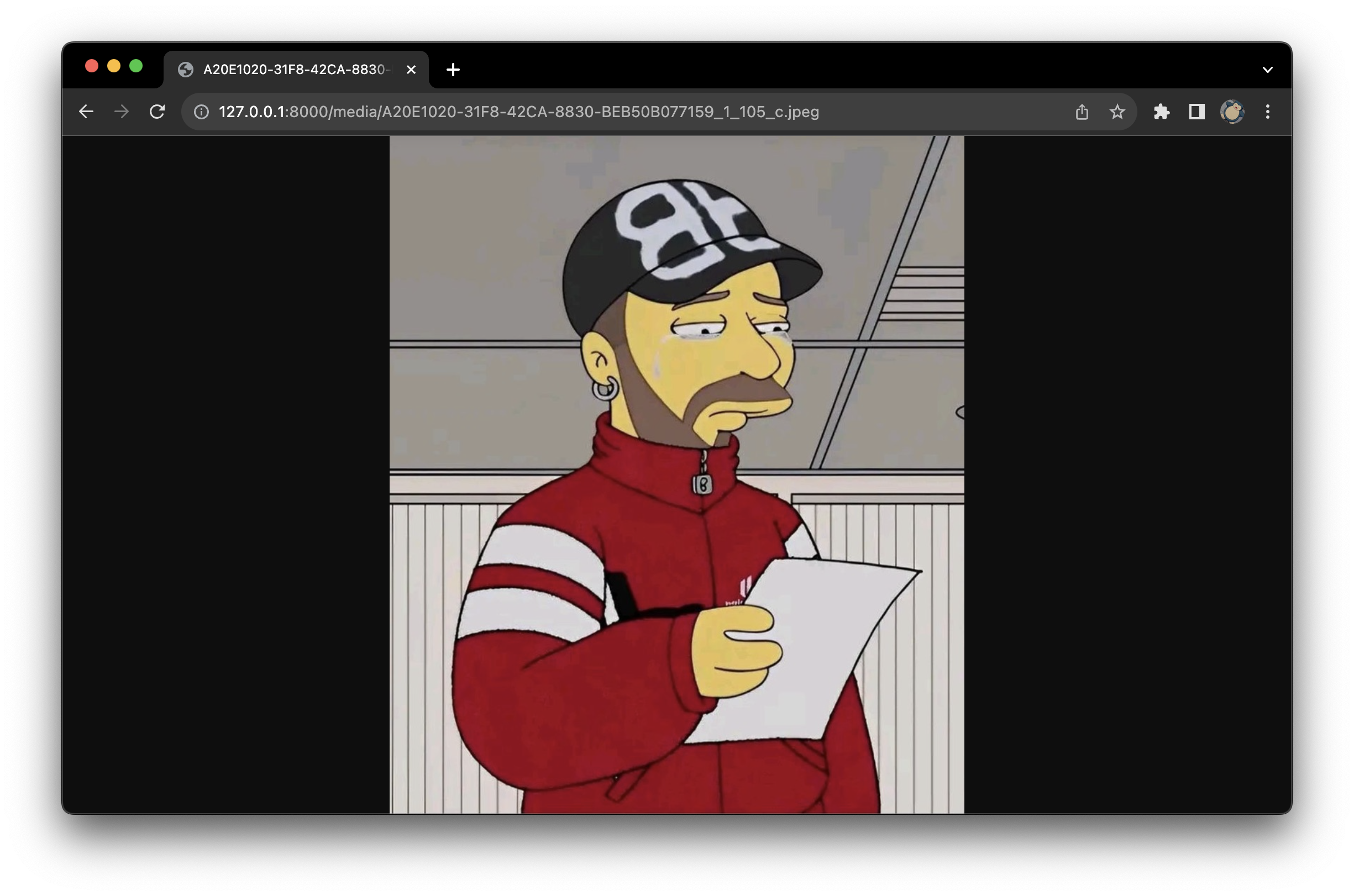Image resolution: width=1354 pixels, height=896 pixels.
Task: Toggle the browser side panel
Action: 1196,112
